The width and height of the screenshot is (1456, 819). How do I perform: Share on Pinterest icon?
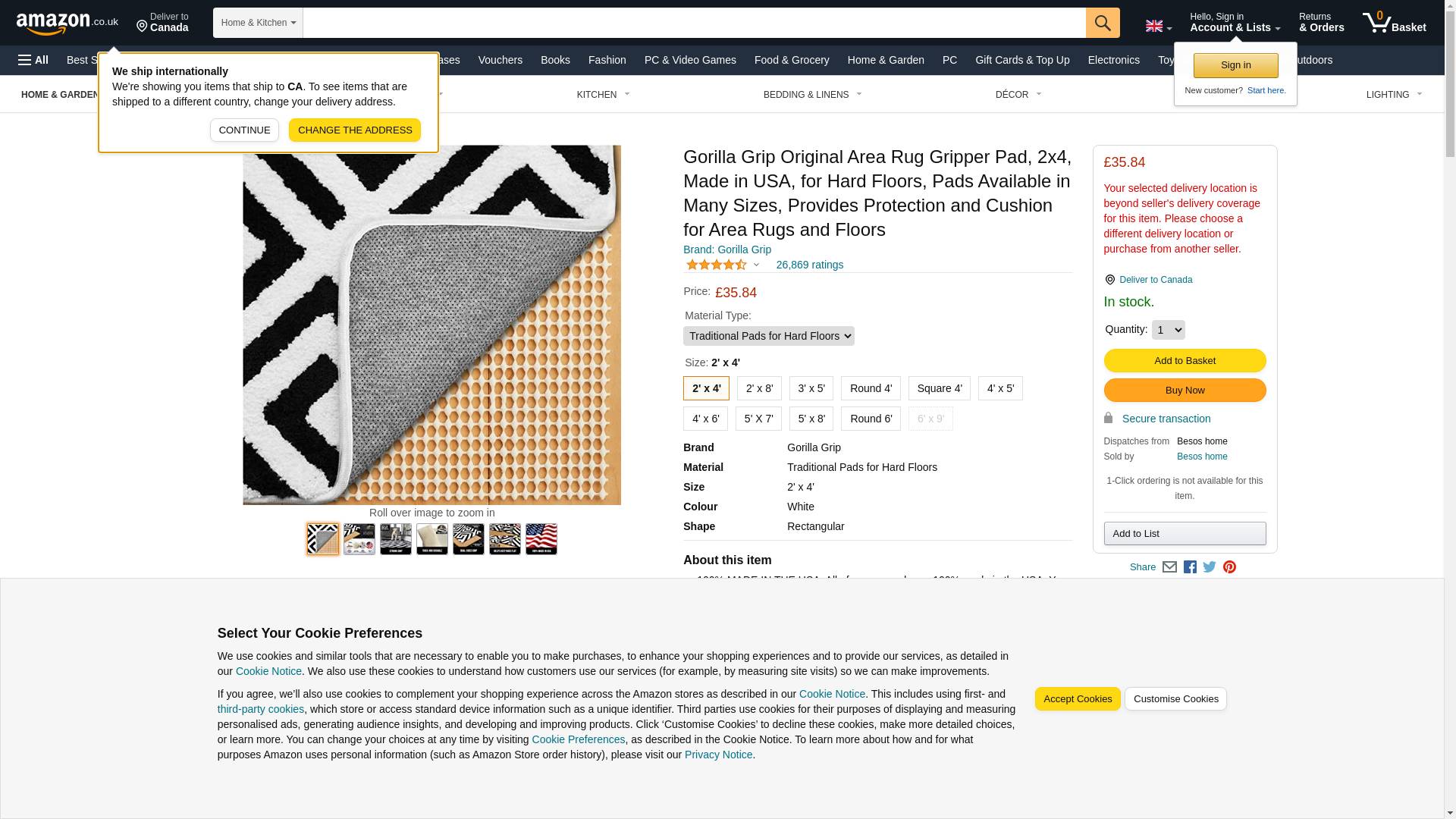(x=1229, y=566)
